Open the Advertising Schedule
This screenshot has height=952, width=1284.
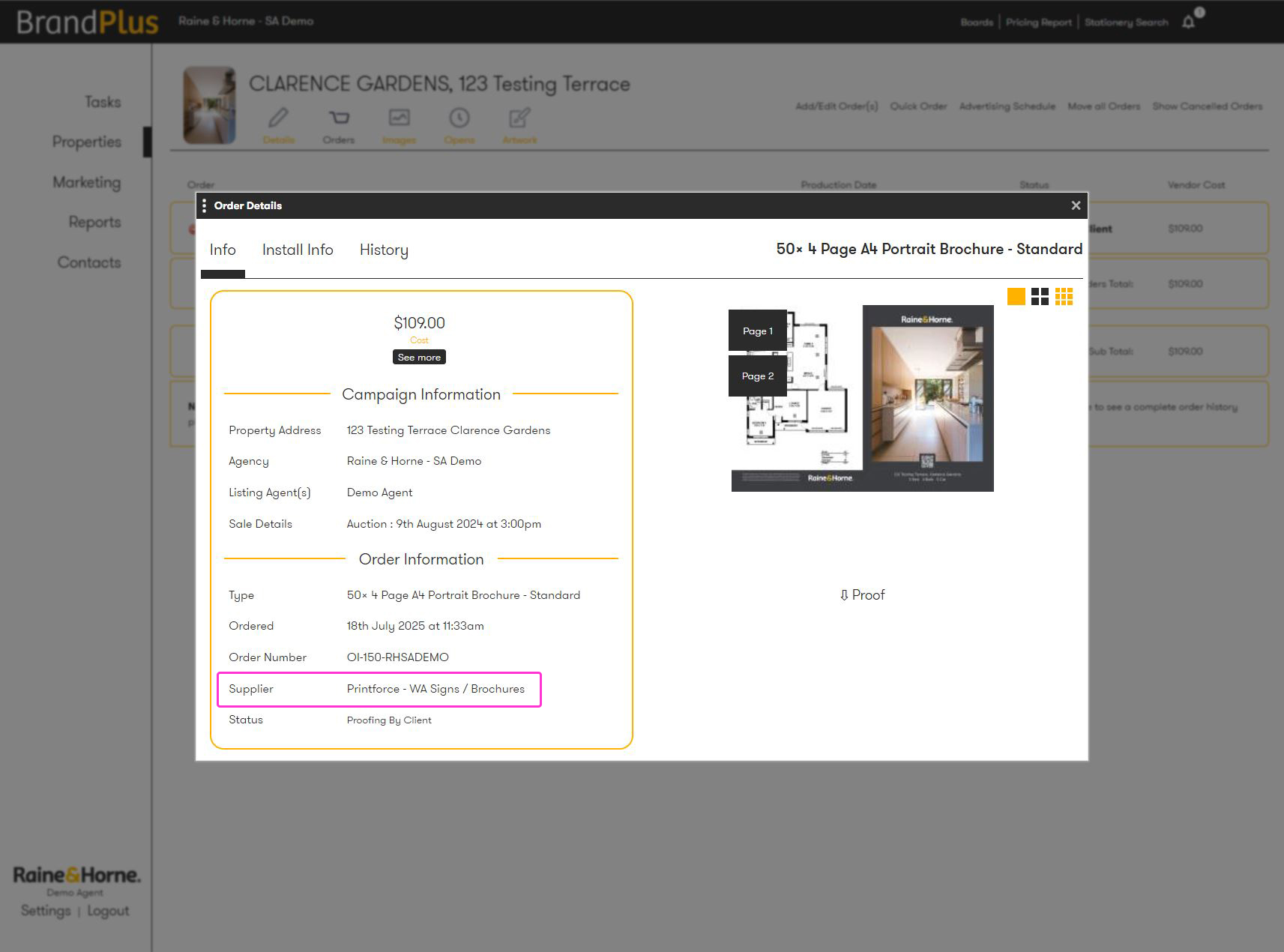coord(1007,106)
